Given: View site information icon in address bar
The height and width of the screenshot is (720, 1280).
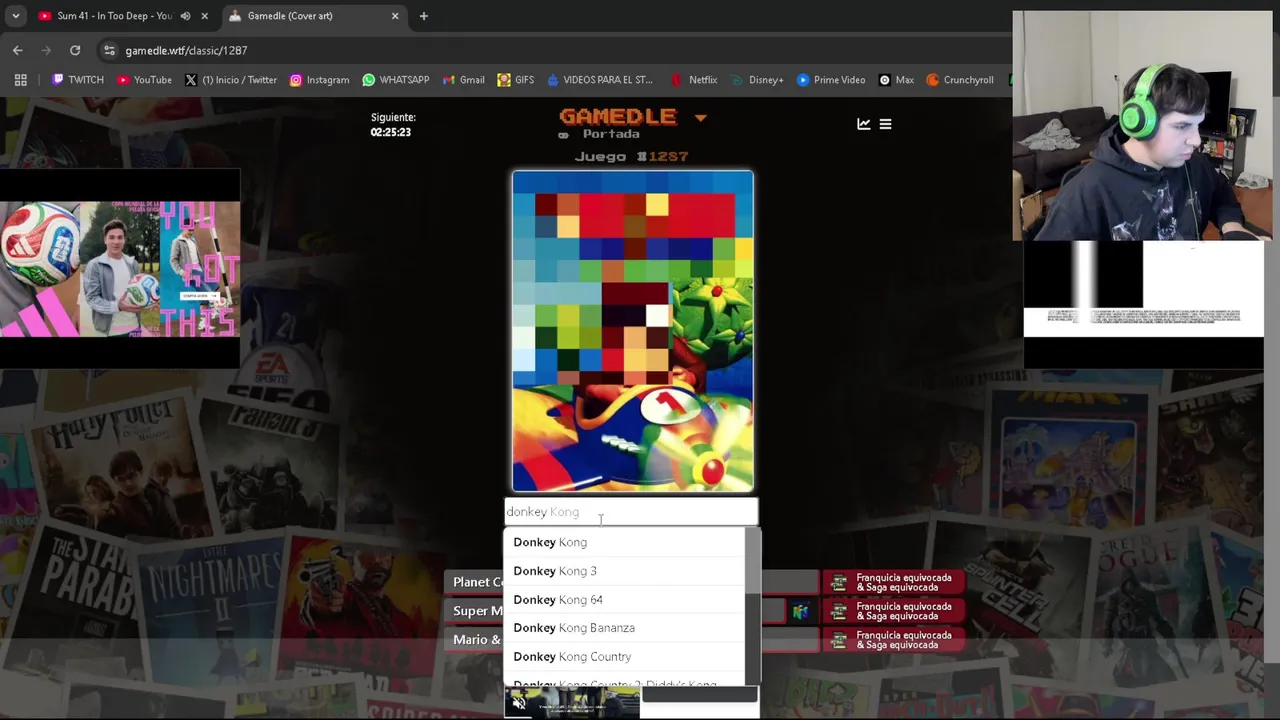Looking at the screenshot, I should click(109, 50).
